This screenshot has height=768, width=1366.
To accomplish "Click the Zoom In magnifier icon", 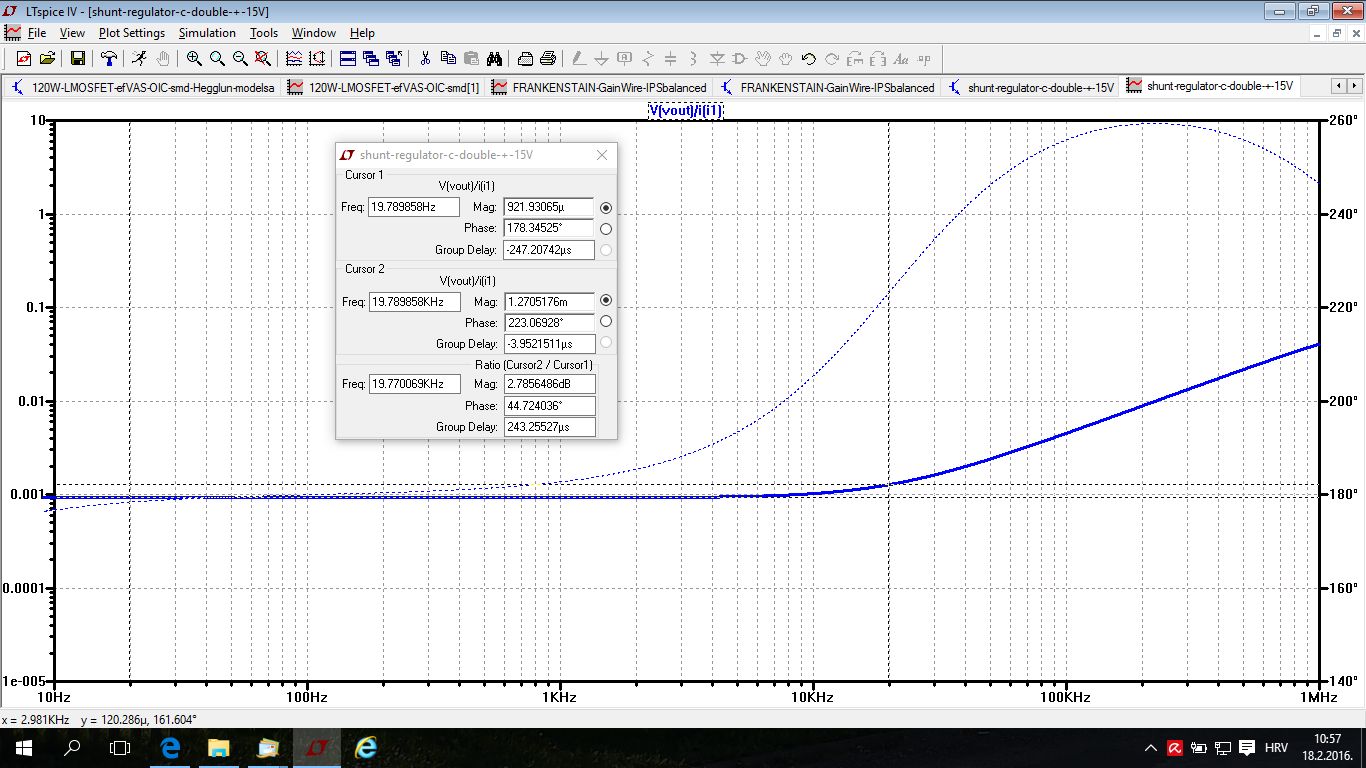I will pyautogui.click(x=194, y=58).
